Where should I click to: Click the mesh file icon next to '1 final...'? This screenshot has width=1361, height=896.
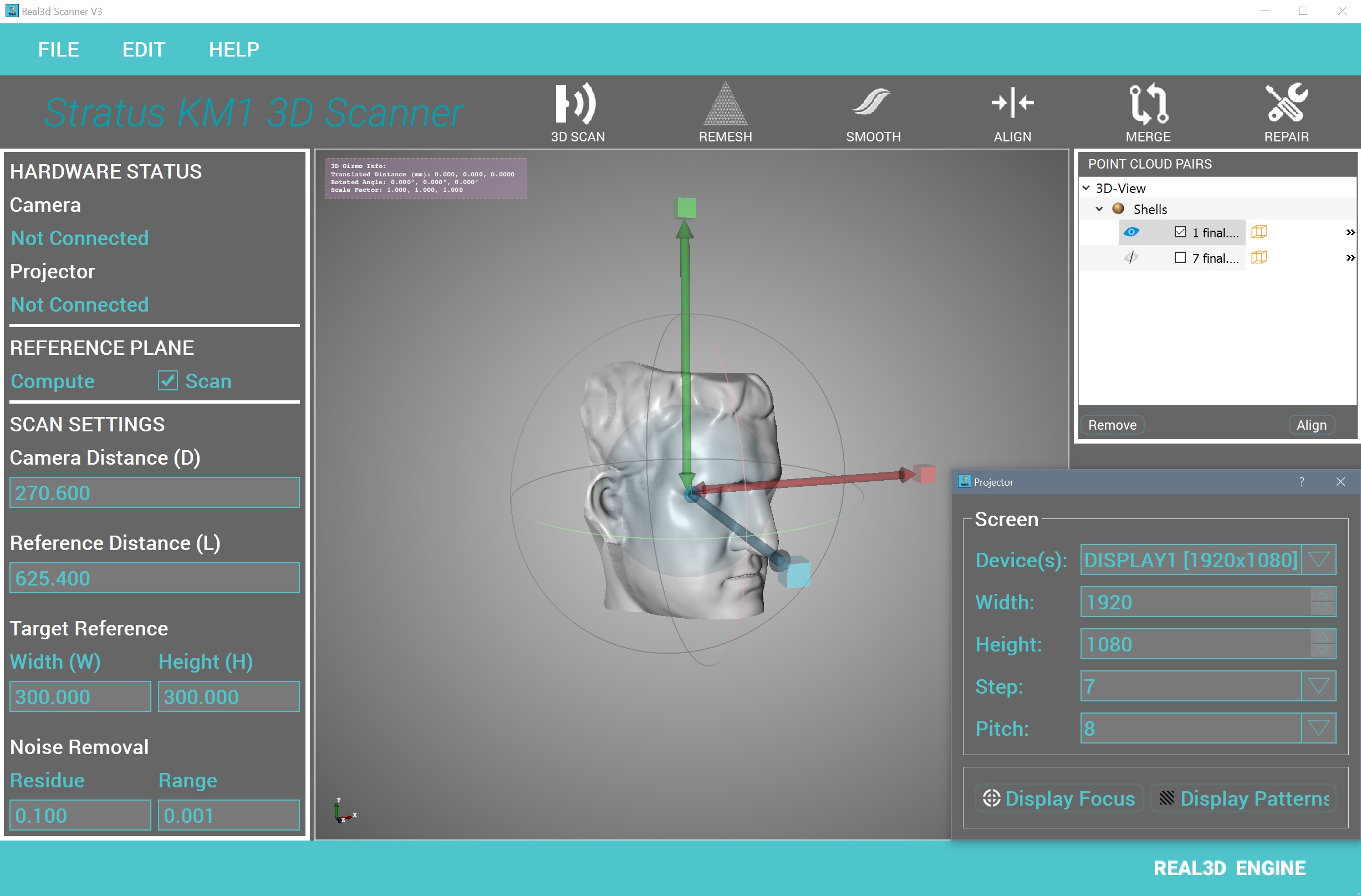coord(1258,232)
